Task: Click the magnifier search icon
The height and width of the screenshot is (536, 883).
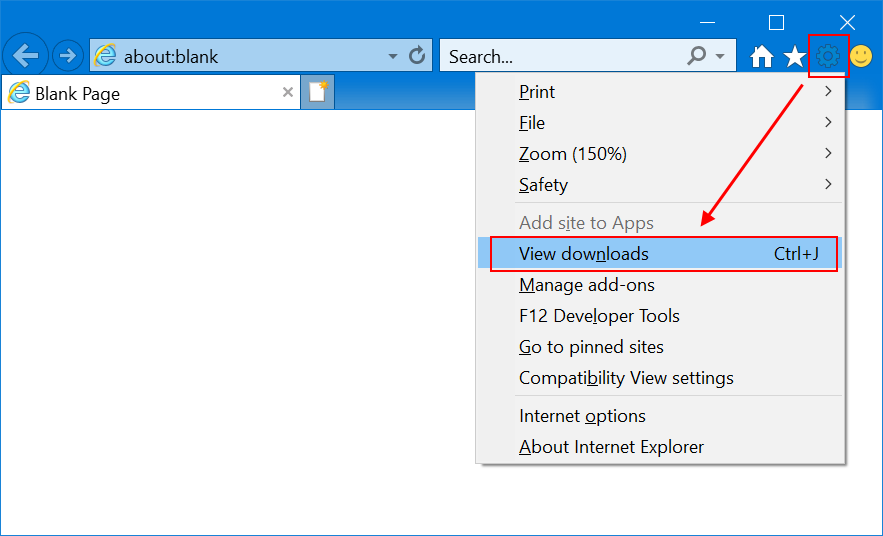Action: click(697, 55)
